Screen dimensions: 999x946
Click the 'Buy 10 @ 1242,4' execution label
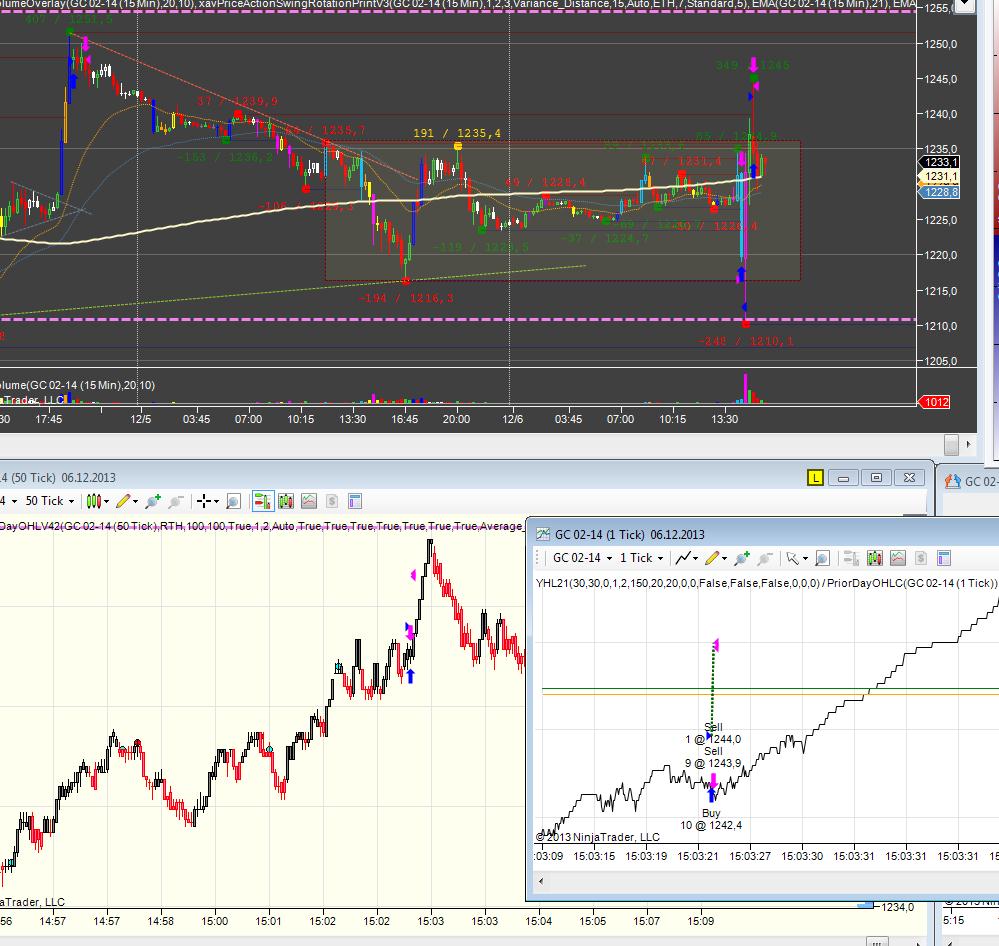coord(711,819)
